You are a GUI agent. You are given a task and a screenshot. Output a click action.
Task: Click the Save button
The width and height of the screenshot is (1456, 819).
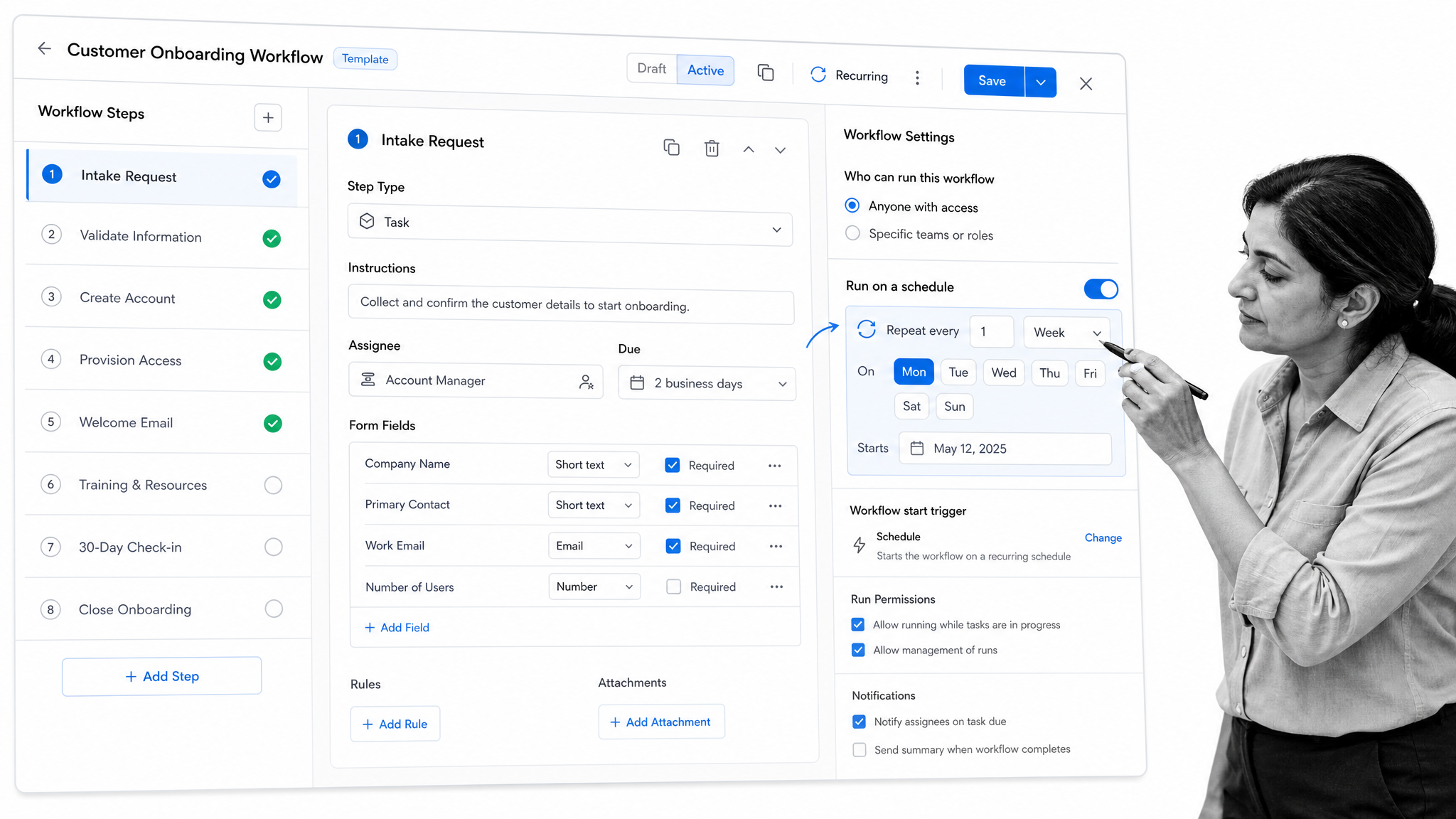click(994, 81)
